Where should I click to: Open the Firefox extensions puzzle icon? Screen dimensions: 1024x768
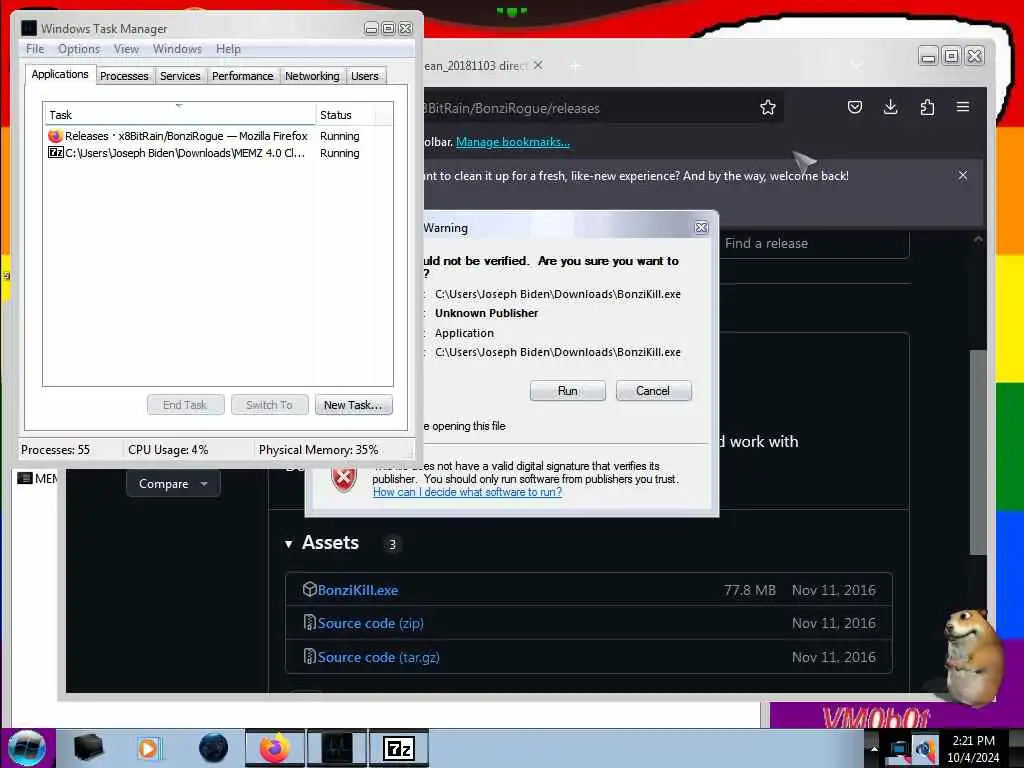(x=927, y=107)
